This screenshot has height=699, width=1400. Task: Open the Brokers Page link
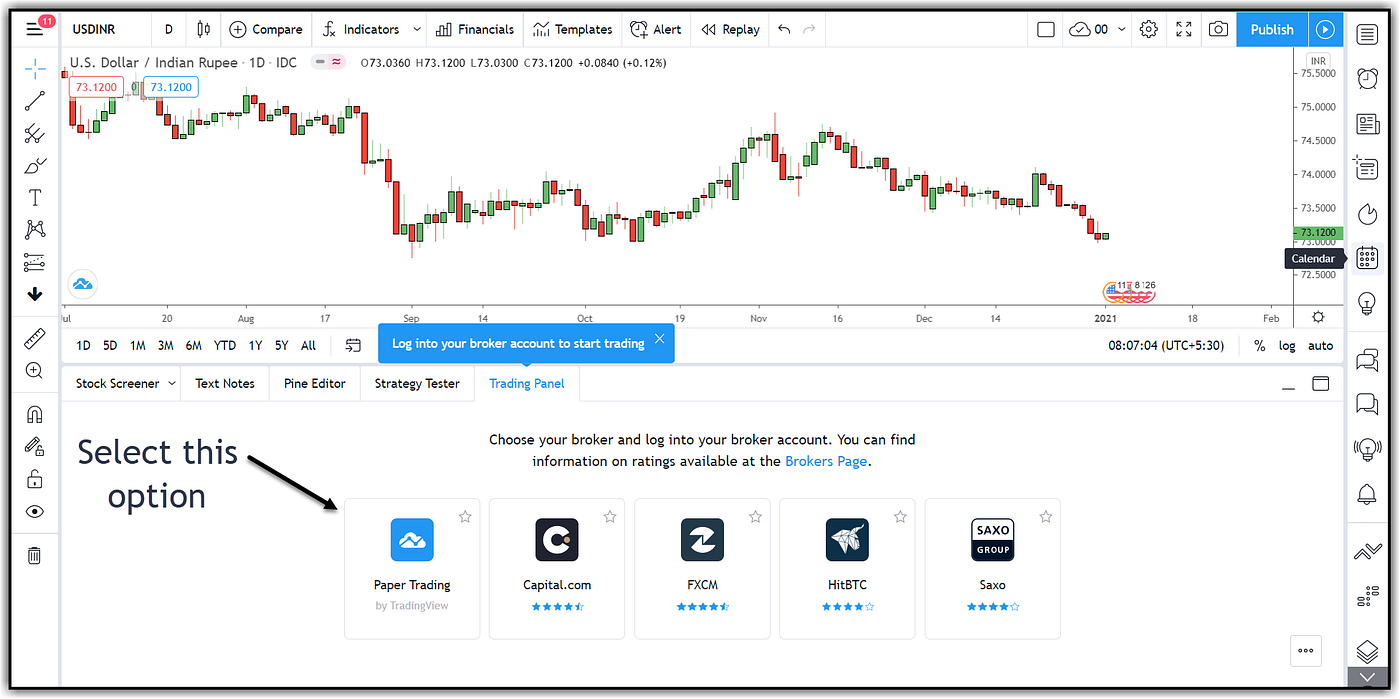(826, 461)
